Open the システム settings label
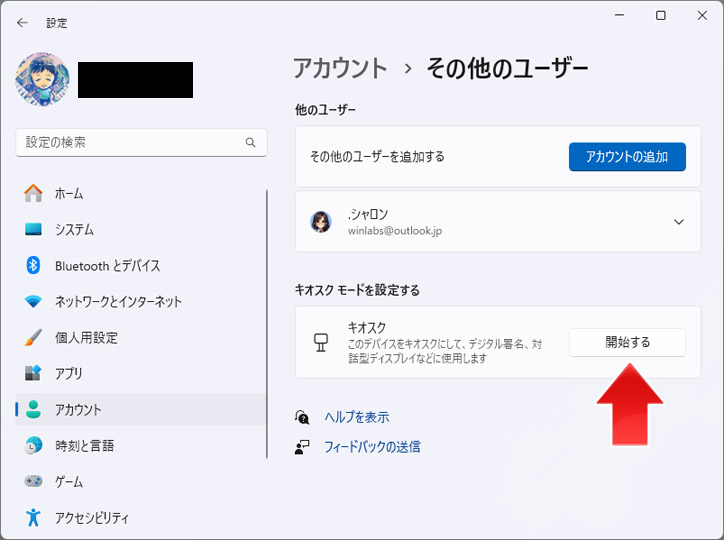The height and width of the screenshot is (540, 724). coord(74,229)
